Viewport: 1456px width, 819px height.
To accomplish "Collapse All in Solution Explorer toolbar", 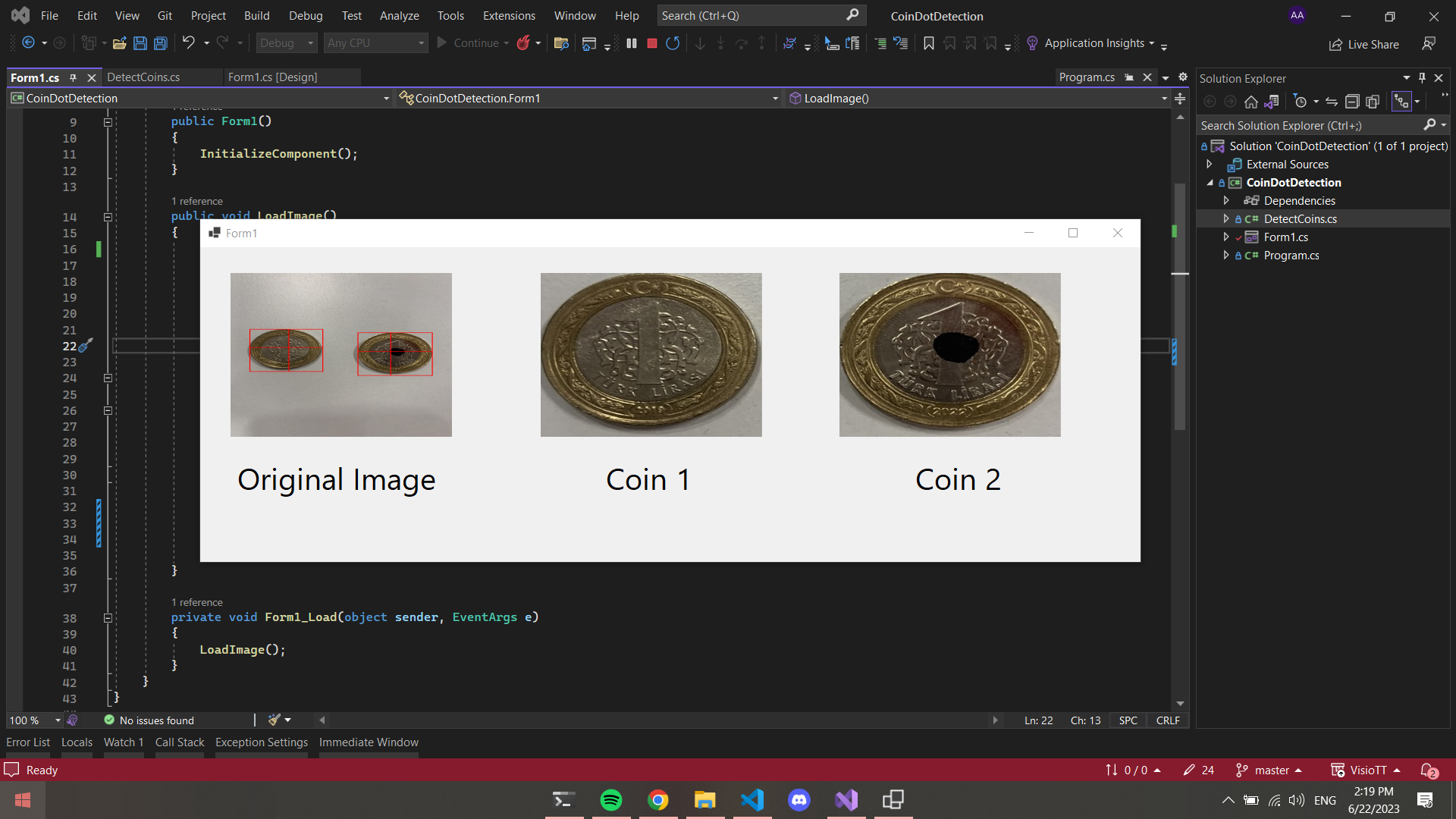I will pos(1351,102).
